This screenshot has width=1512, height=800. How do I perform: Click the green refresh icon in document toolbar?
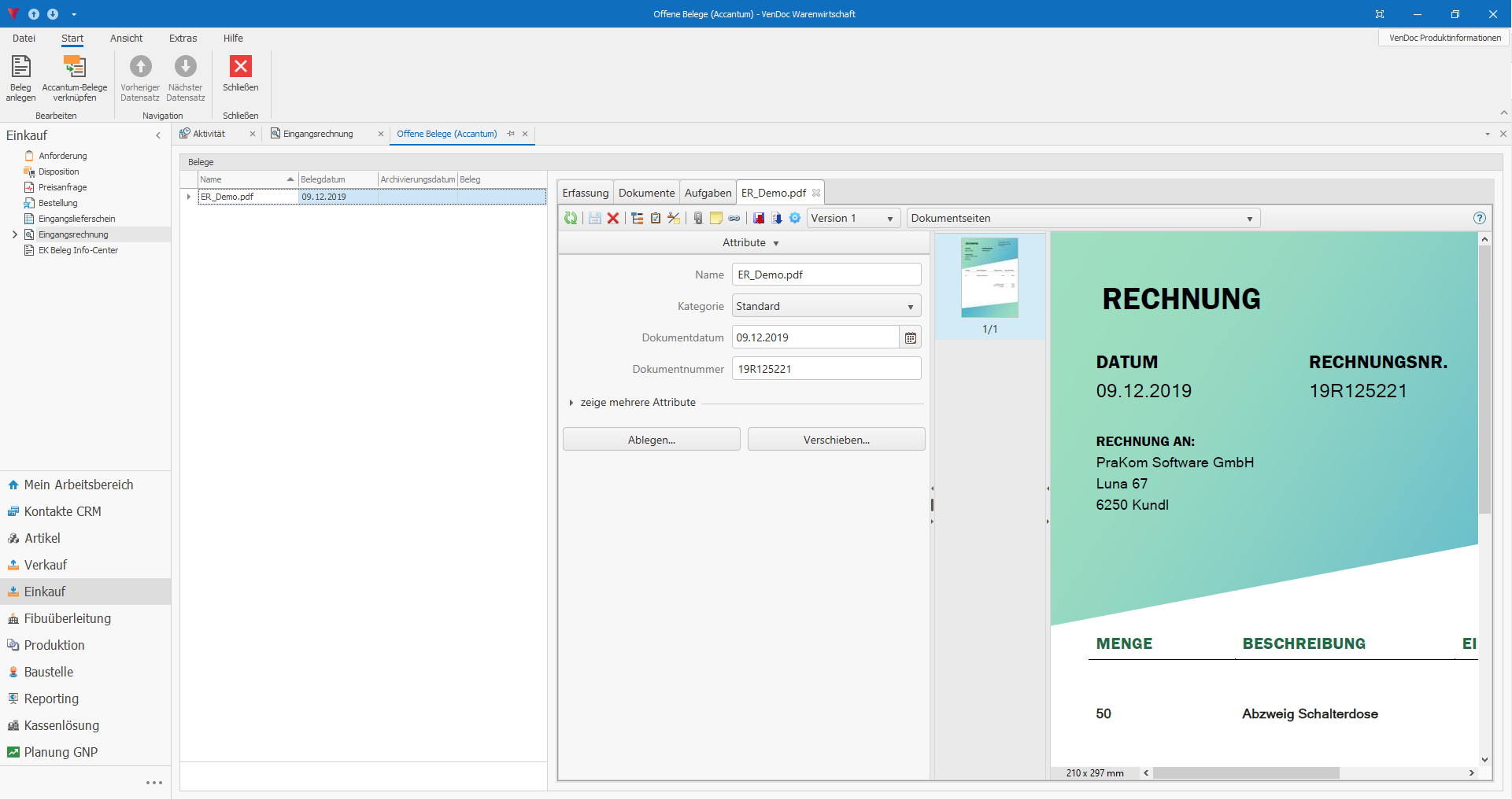click(570, 219)
